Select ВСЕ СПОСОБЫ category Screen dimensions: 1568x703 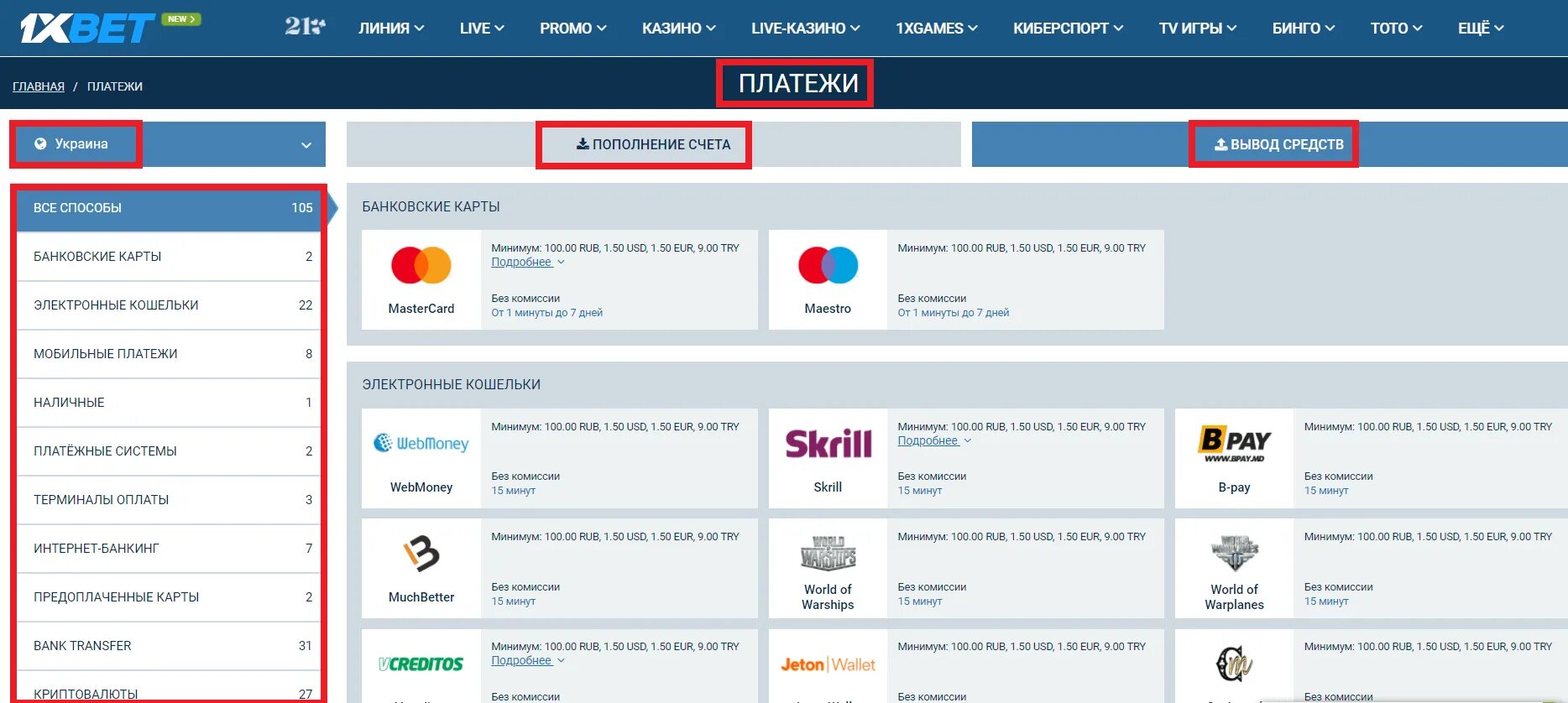click(x=170, y=208)
